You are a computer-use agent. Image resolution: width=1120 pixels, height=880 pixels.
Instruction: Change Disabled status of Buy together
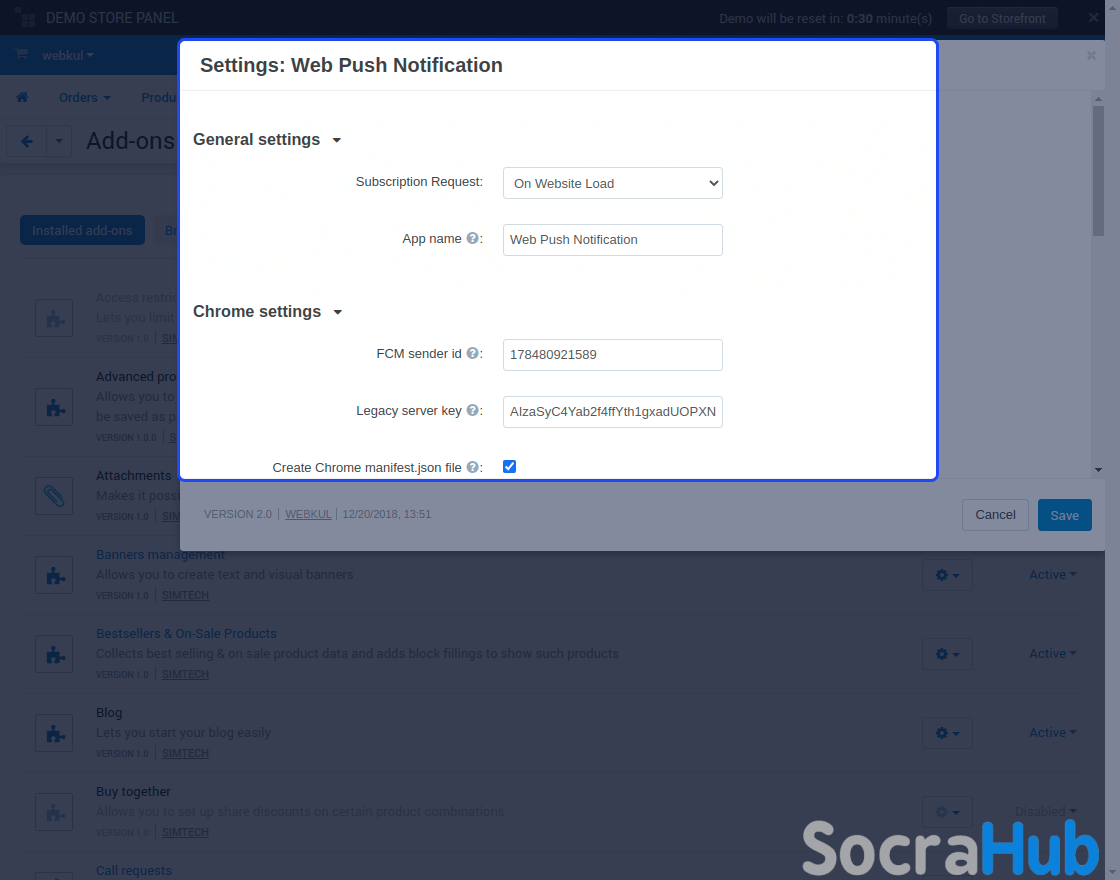(x=1046, y=812)
